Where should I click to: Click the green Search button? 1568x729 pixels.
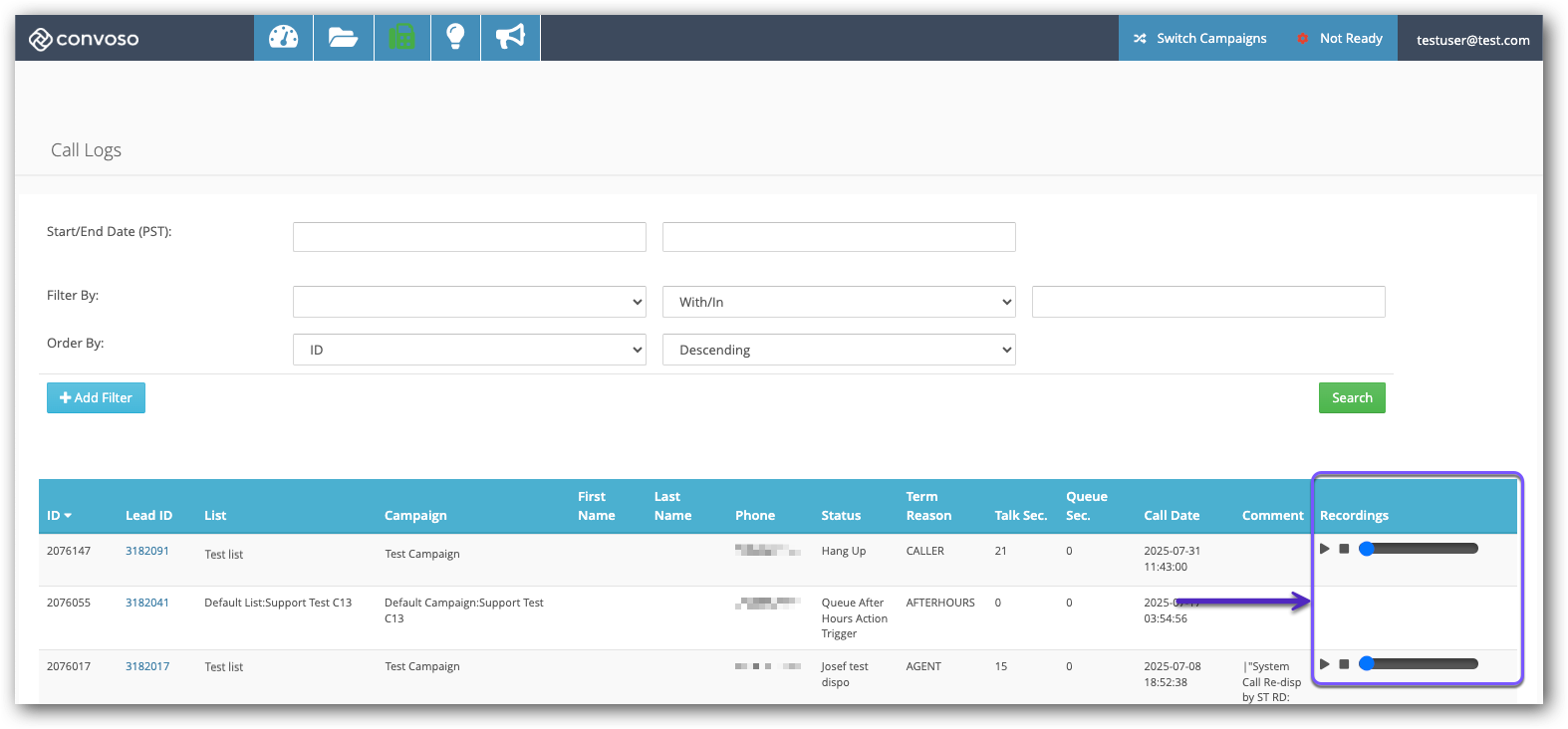(1352, 397)
